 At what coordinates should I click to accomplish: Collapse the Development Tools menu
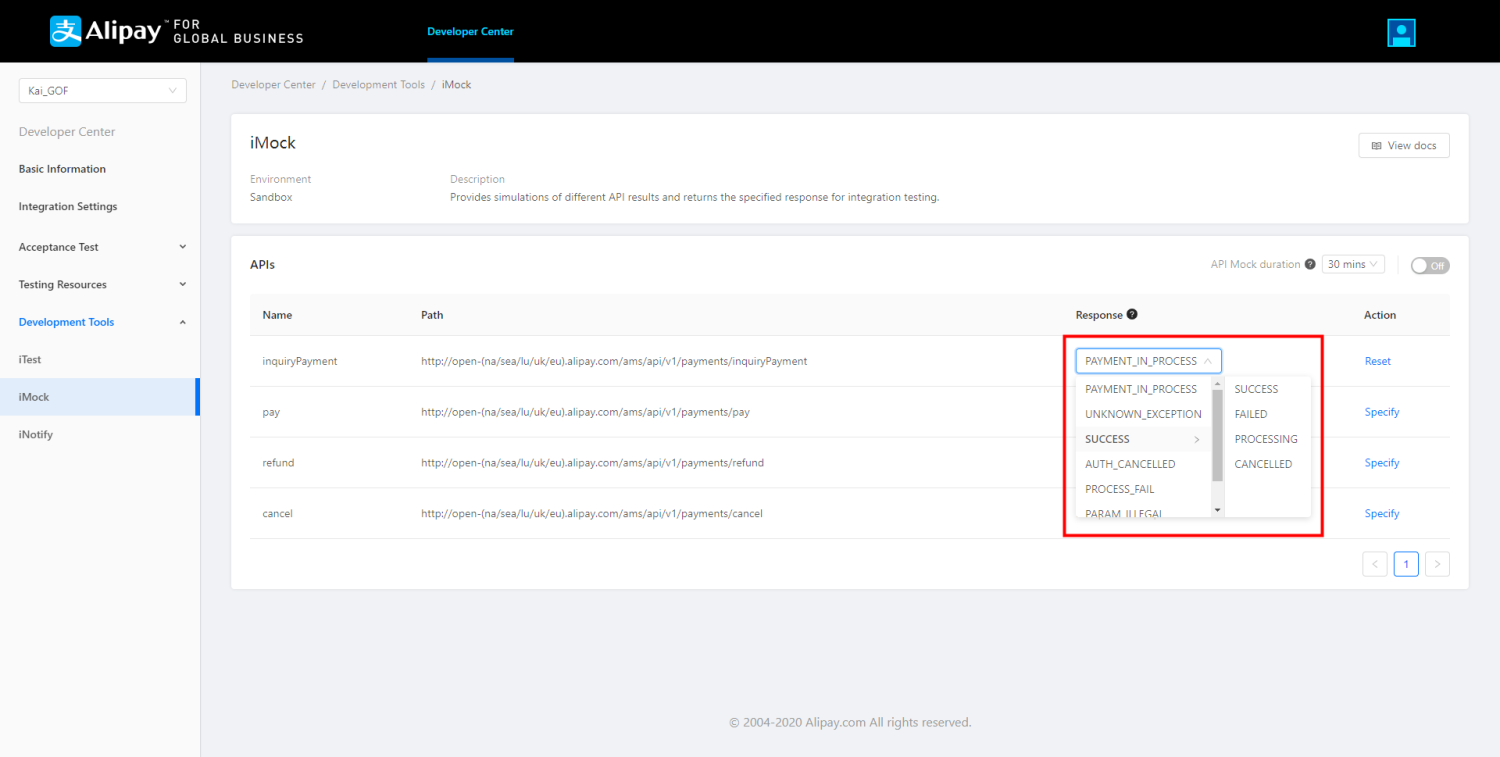tap(182, 322)
